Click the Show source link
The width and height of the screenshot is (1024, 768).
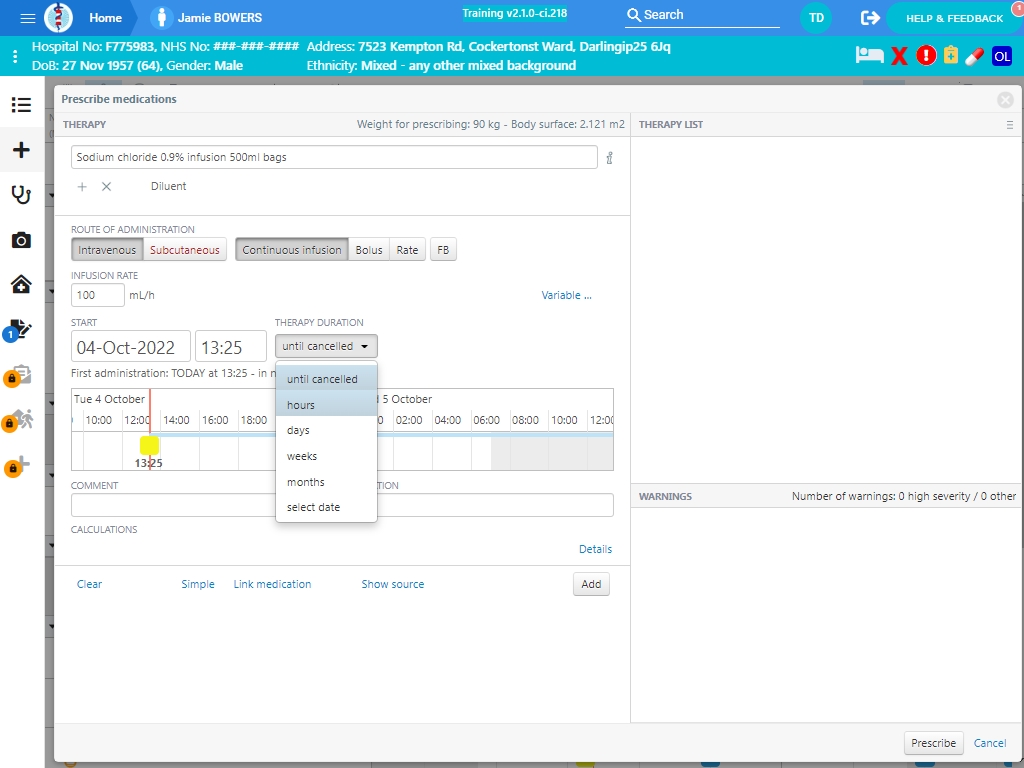pyautogui.click(x=392, y=584)
